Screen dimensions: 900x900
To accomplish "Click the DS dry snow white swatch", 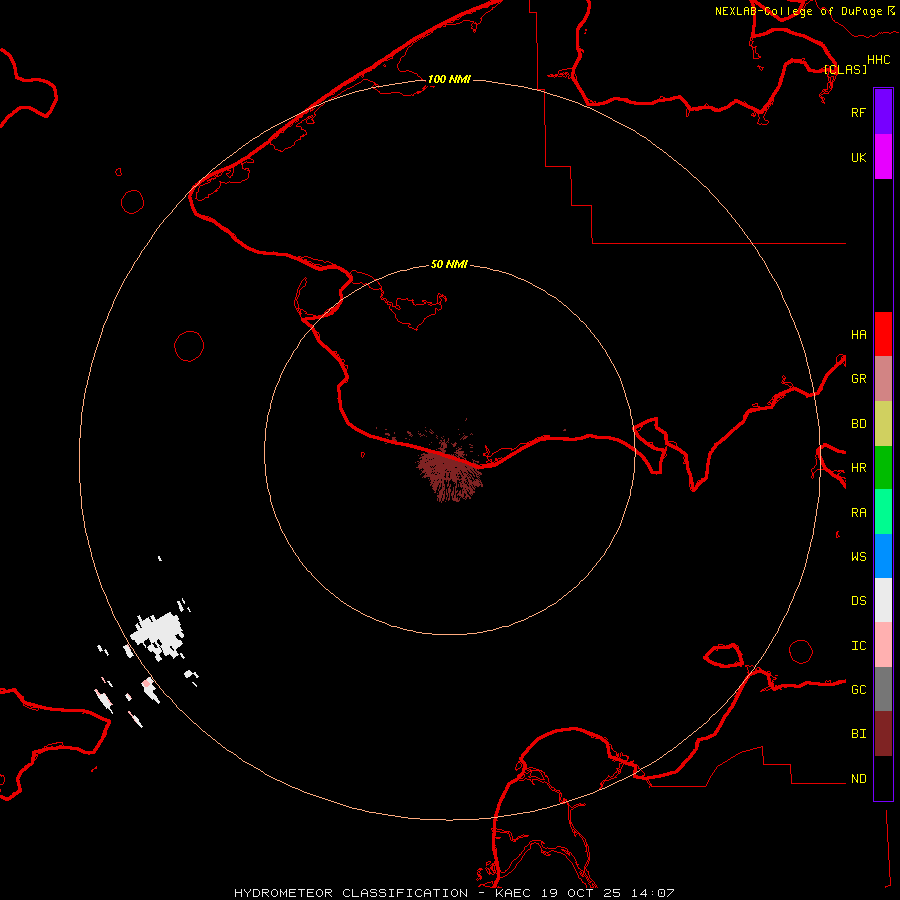I will (x=883, y=600).
